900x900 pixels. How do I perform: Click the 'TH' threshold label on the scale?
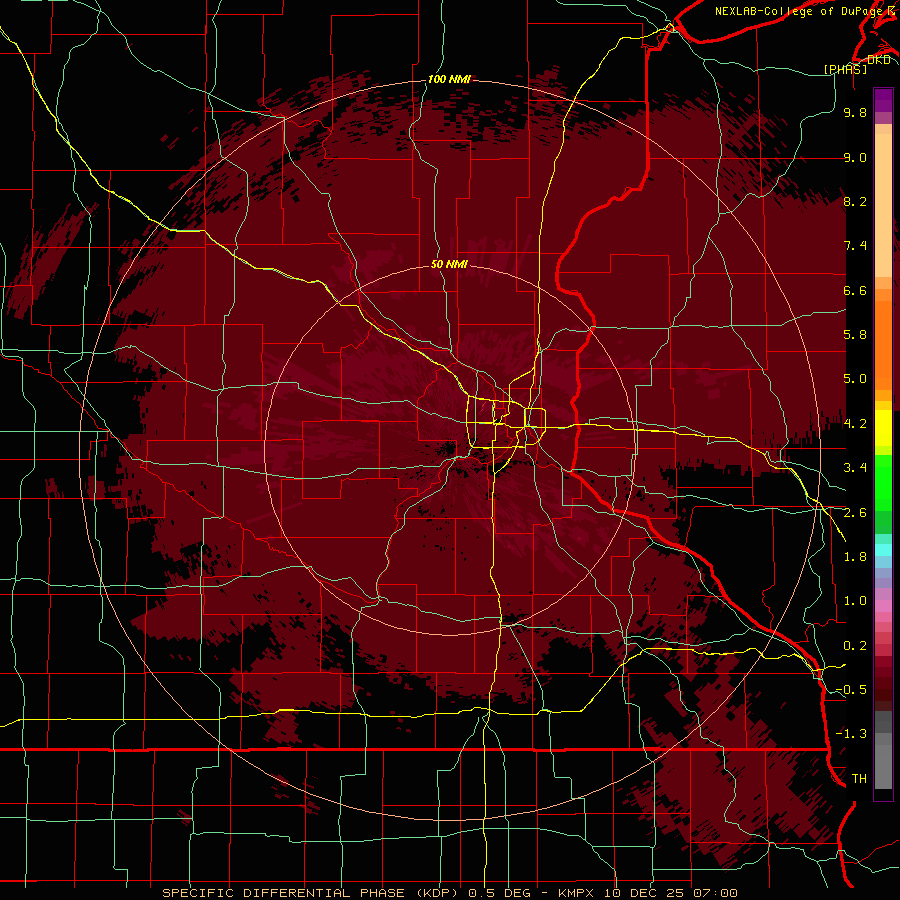(x=859, y=779)
